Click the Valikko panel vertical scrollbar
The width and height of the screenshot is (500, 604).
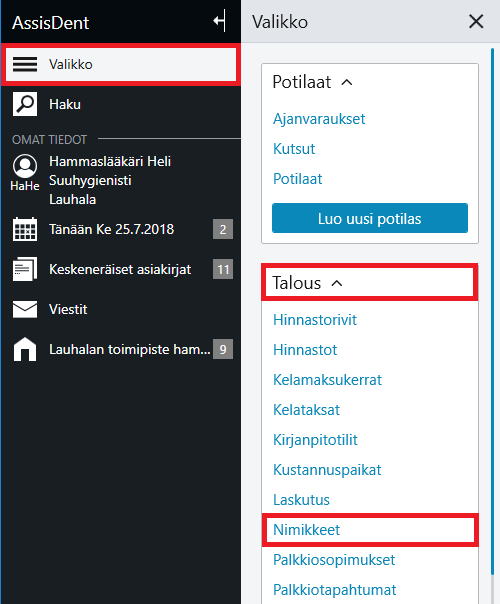click(492, 312)
